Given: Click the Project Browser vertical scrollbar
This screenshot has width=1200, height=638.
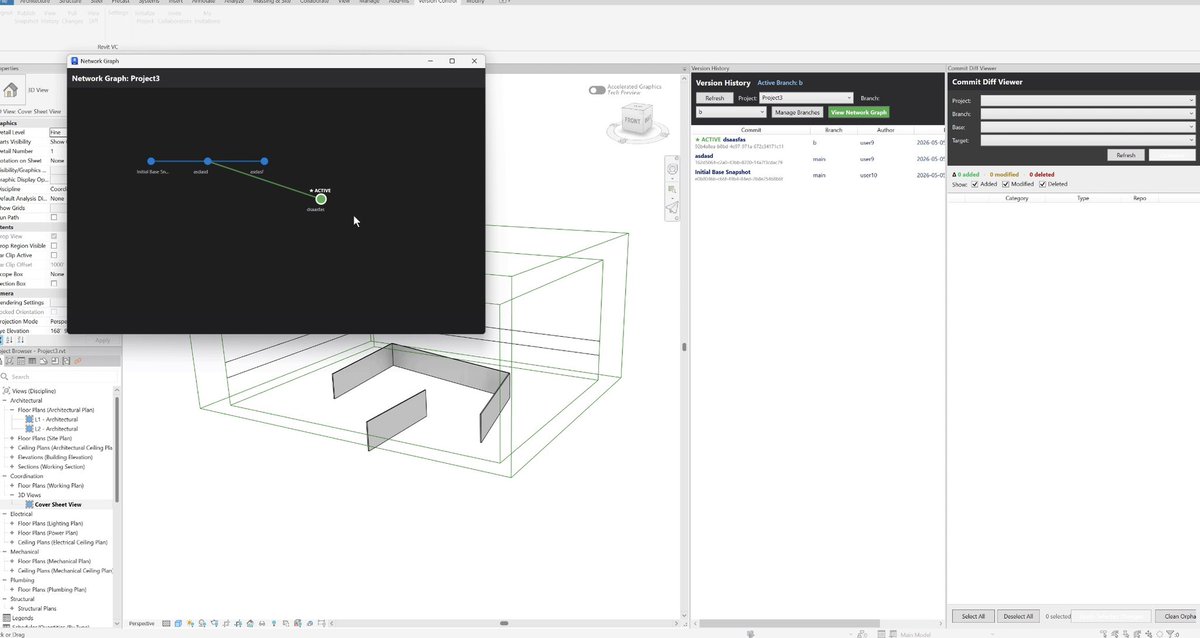Looking at the screenshot, I should click(x=117, y=450).
